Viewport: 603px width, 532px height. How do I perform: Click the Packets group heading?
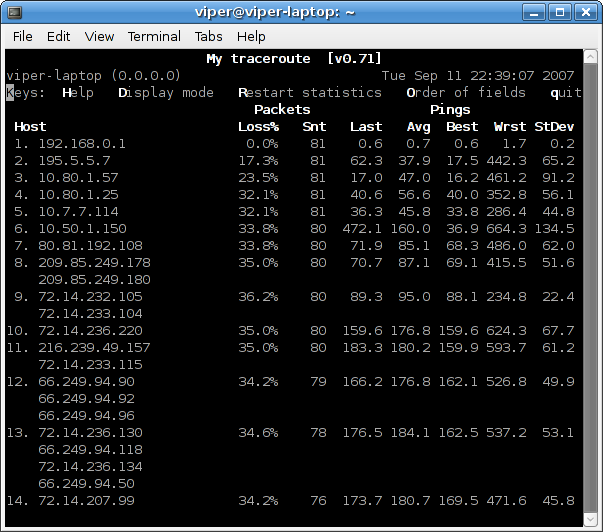(282, 110)
